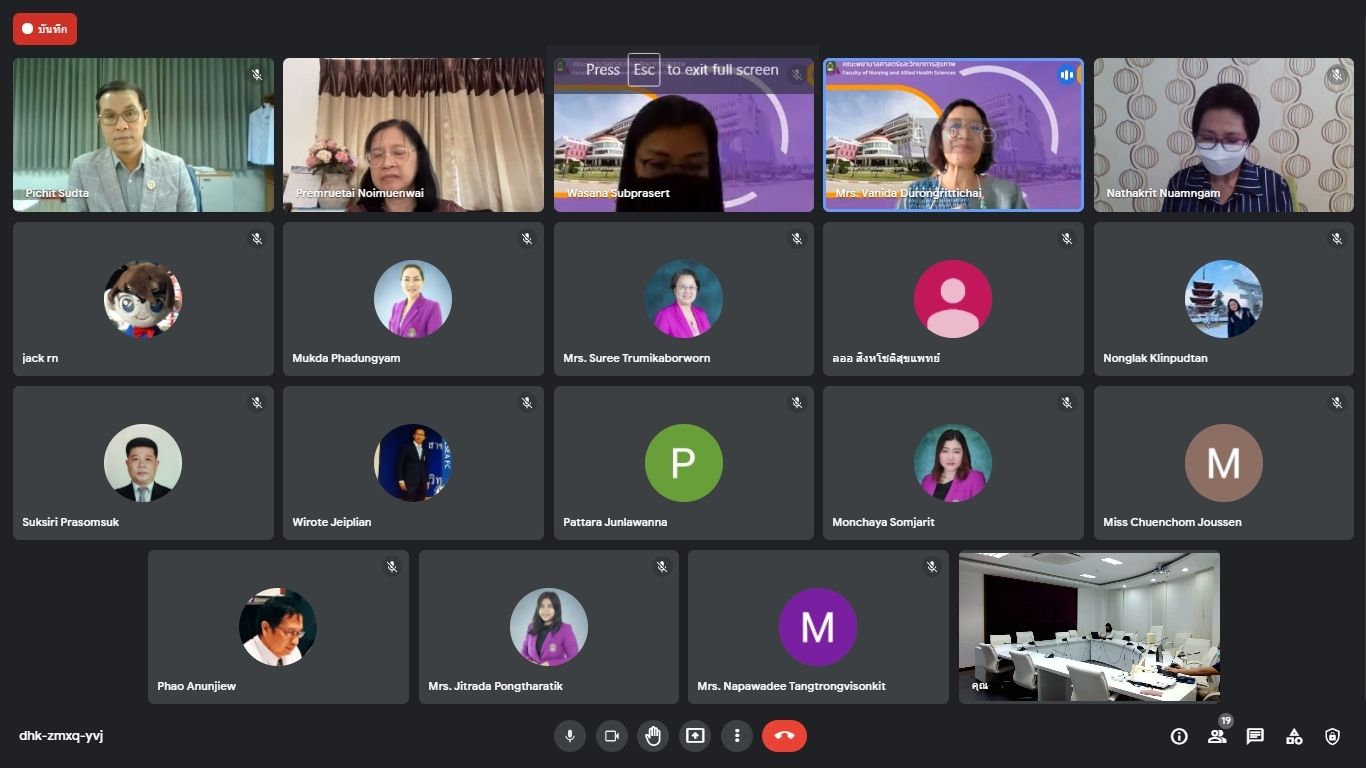1366x768 pixels.
Task: Show the participants list
Action: 1217,736
